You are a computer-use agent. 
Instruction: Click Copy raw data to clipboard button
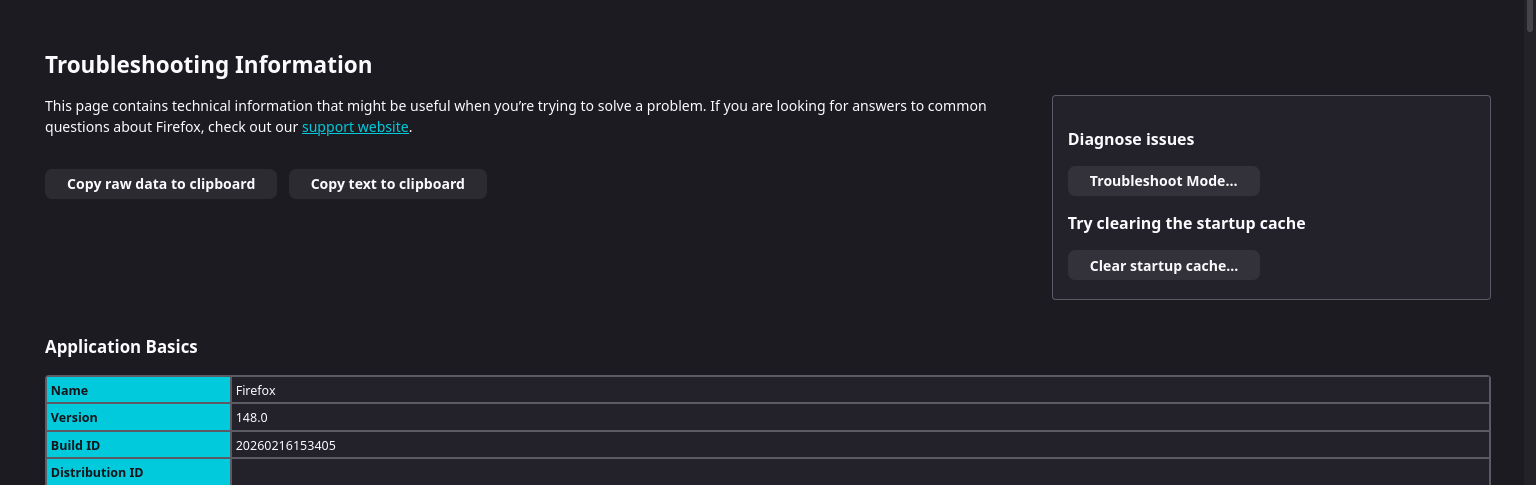160,184
